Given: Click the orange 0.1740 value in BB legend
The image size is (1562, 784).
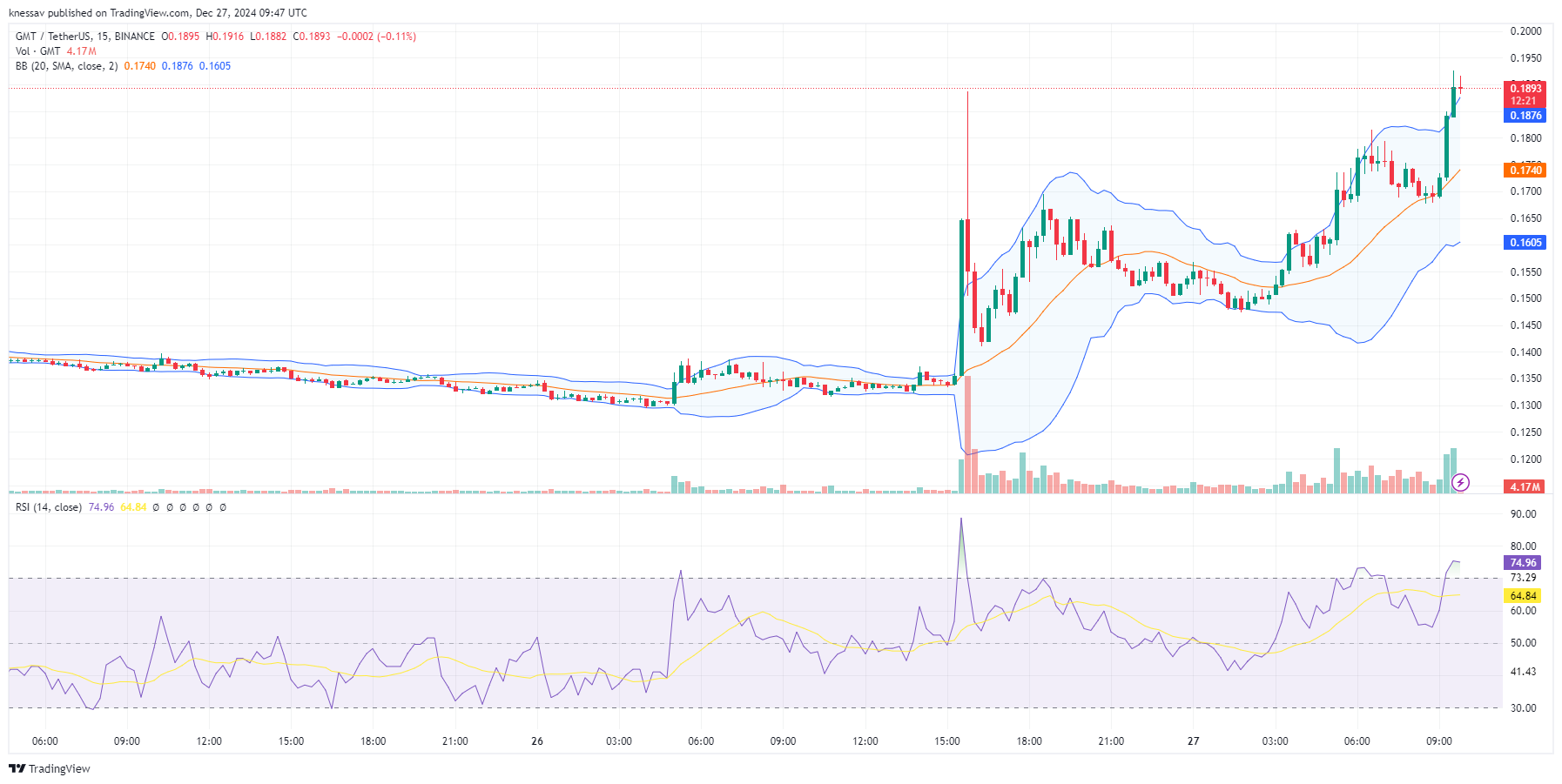Looking at the screenshot, I should point(140,66).
